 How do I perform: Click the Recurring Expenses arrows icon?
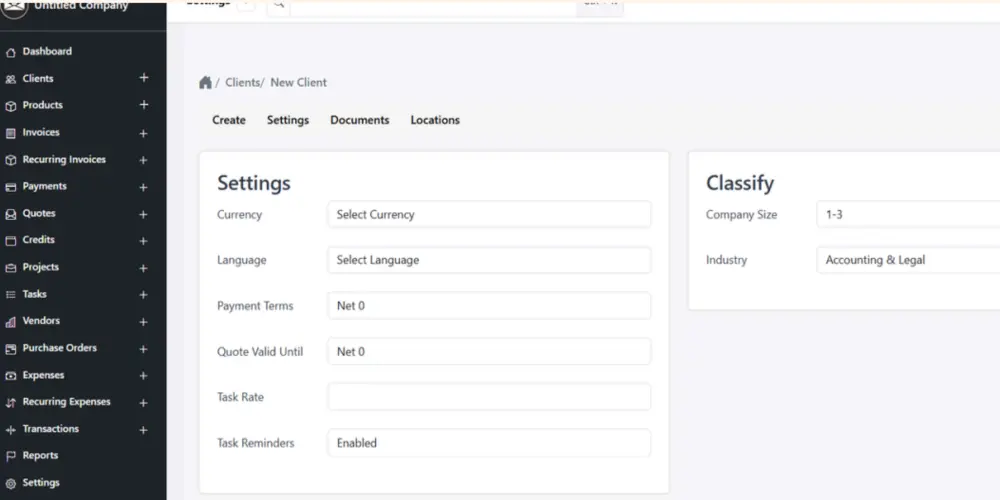point(10,403)
